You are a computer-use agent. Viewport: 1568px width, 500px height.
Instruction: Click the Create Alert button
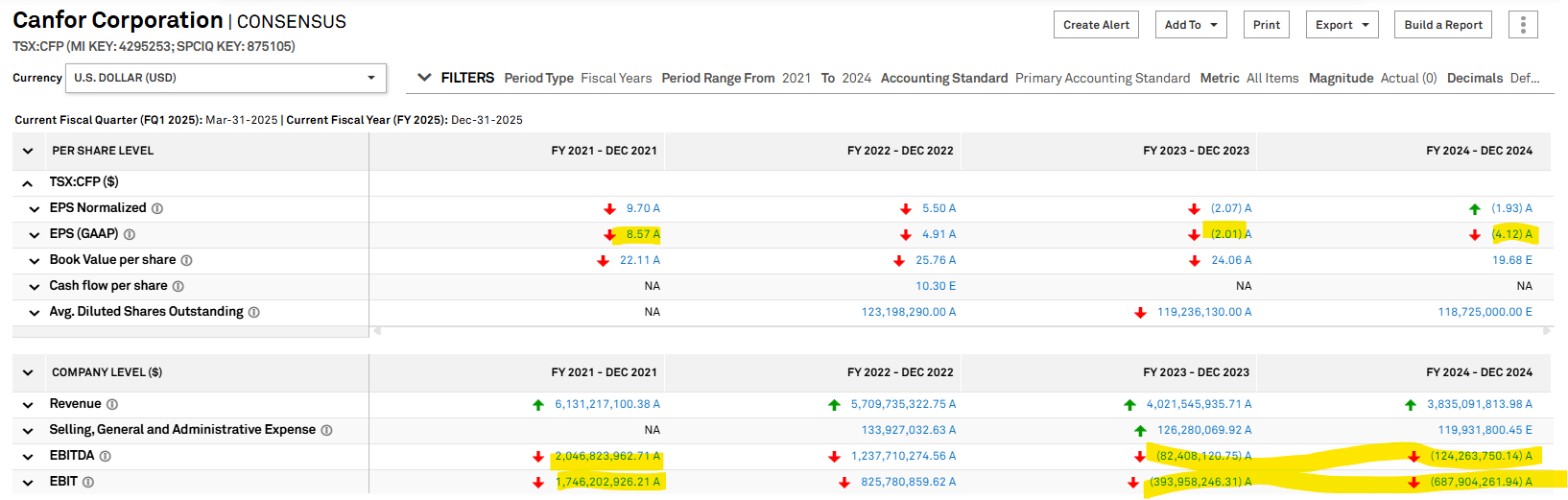1096,25
